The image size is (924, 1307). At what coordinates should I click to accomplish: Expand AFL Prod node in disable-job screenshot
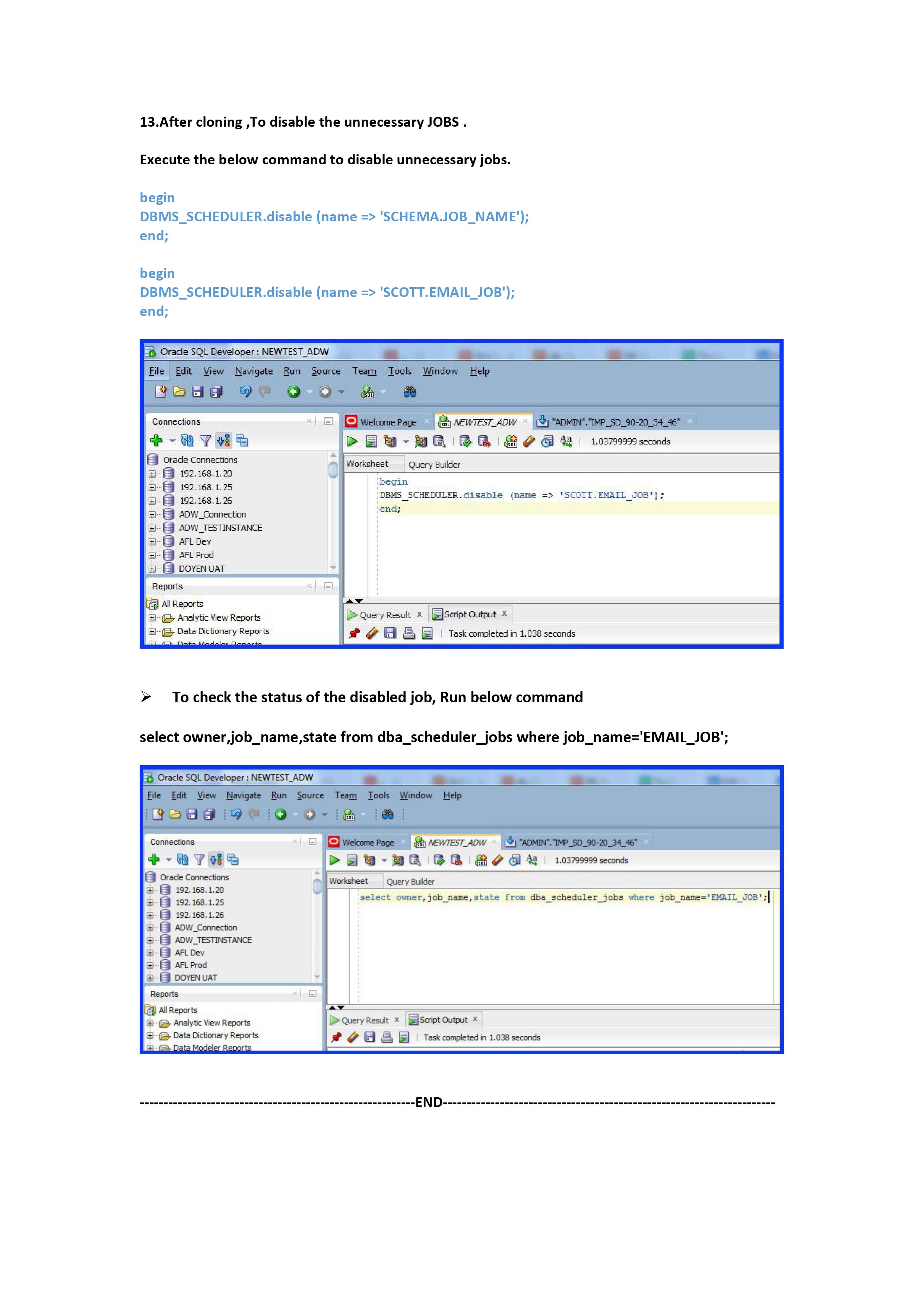point(152,555)
